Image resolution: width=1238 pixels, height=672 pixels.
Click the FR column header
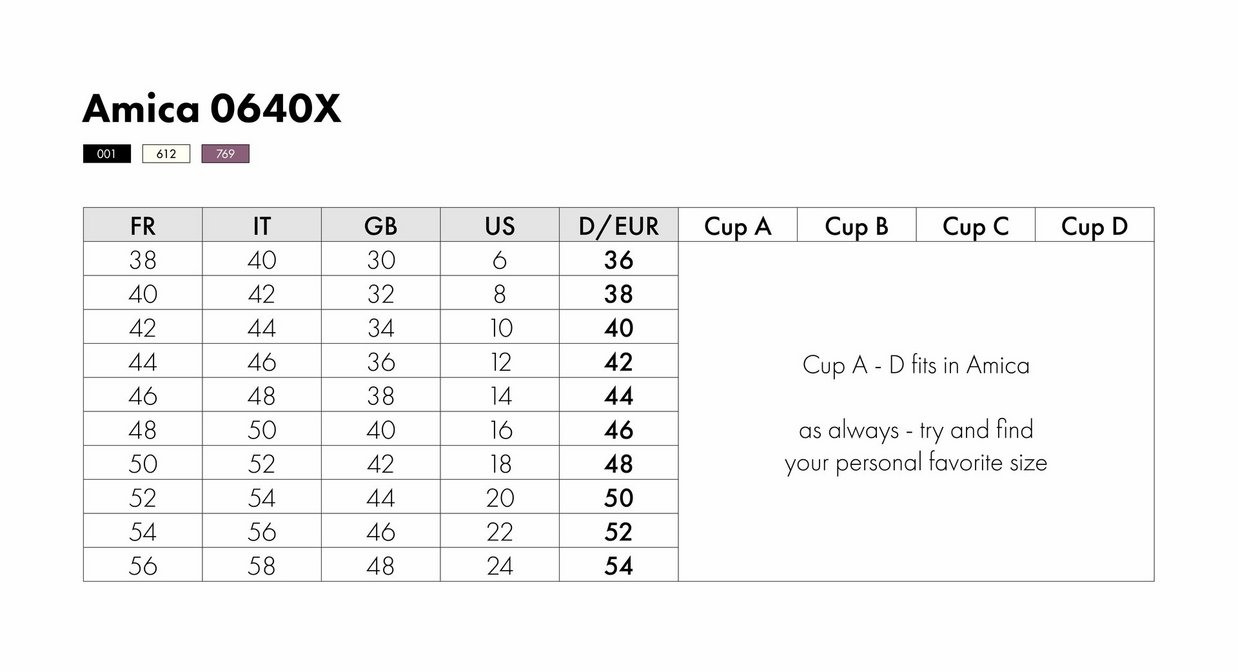[x=143, y=226]
